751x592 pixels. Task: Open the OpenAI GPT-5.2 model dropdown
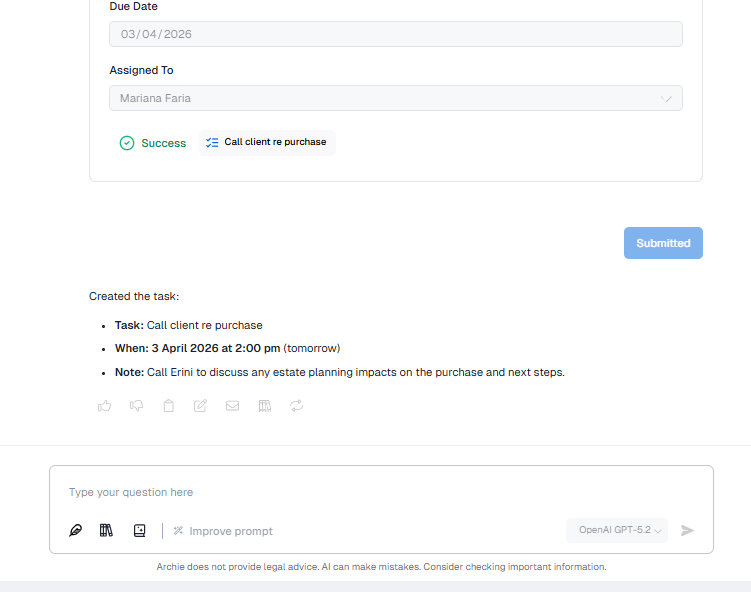click(x=616, y=531)
